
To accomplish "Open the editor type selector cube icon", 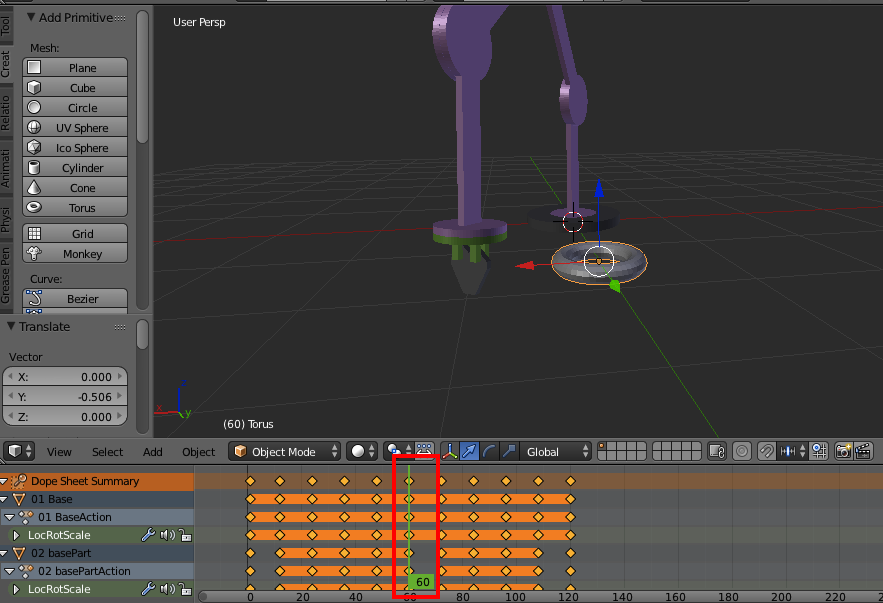I will [19, 452].
